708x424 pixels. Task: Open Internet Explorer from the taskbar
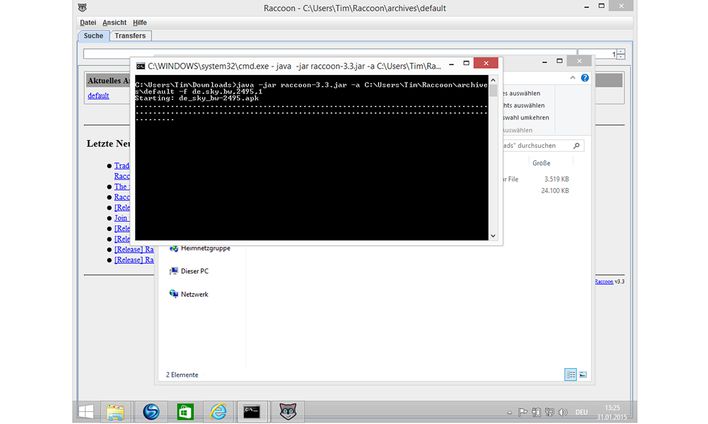(x=219, y=412)
